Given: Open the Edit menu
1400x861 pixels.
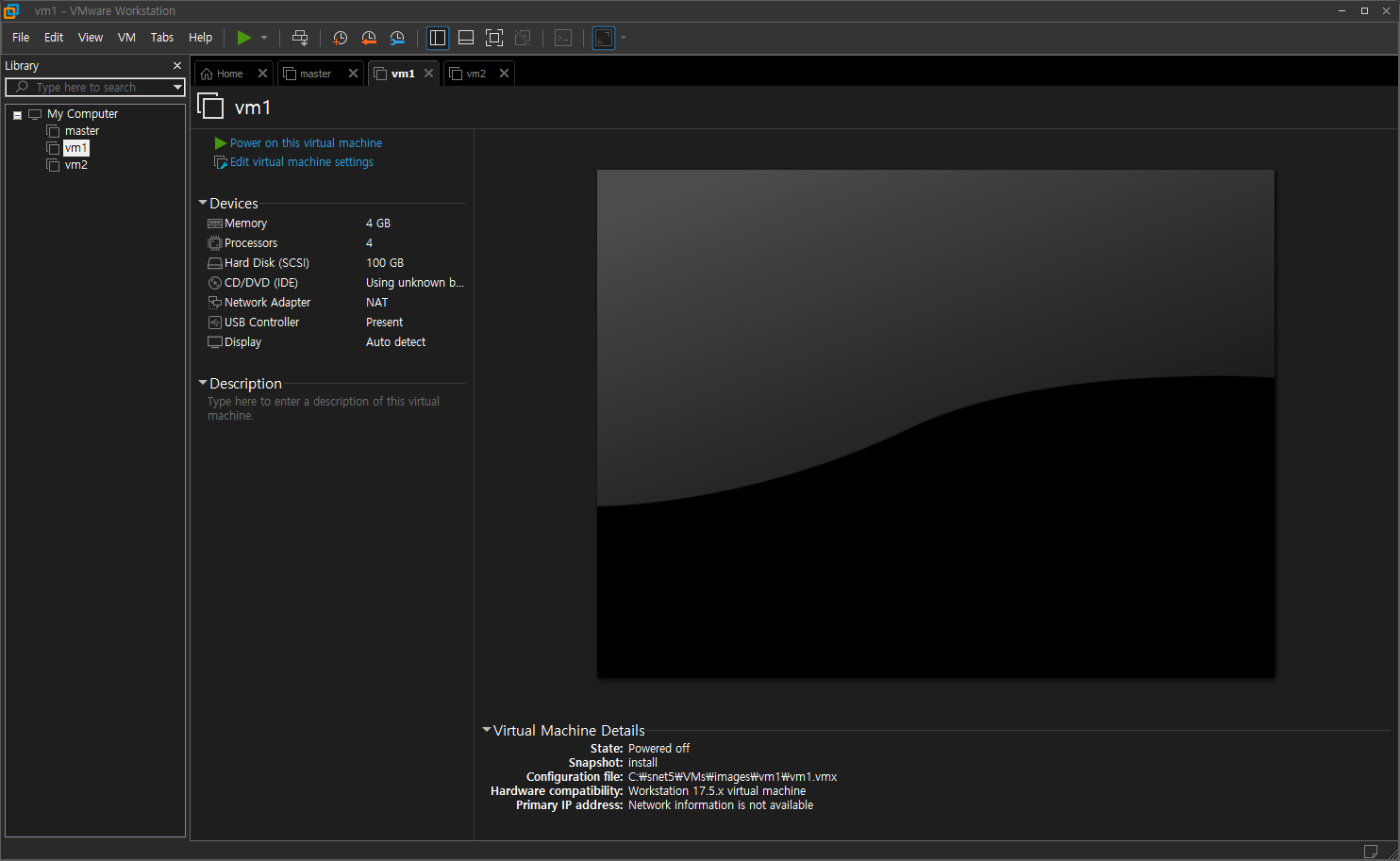Looking at the screenshot, I should [x=54, y=38].
